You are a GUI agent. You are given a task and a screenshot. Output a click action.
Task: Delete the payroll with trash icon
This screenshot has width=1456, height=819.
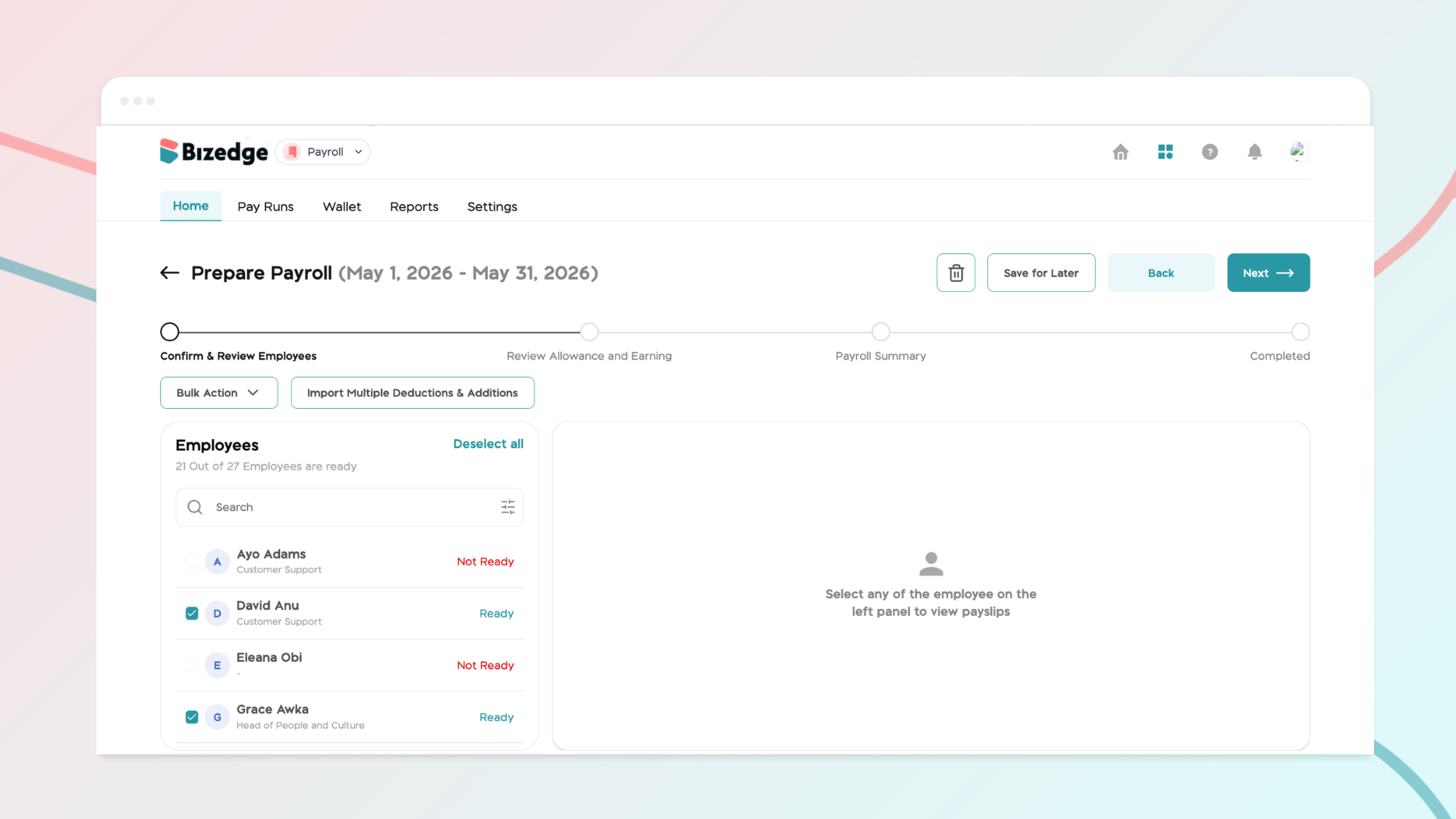coord(955,273)
